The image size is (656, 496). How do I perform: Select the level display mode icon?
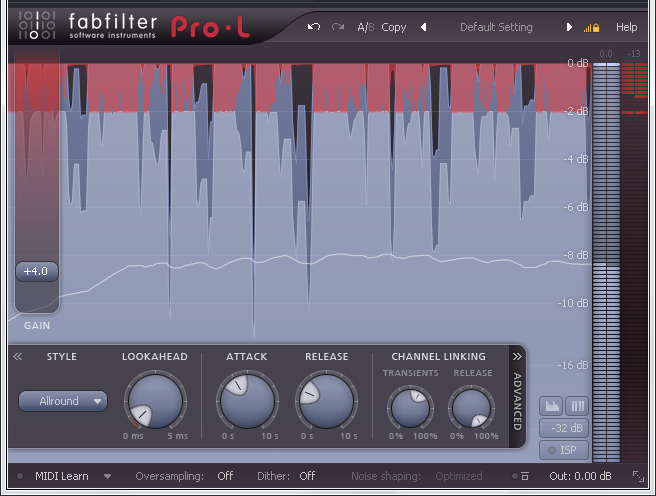tap(552, 406)
